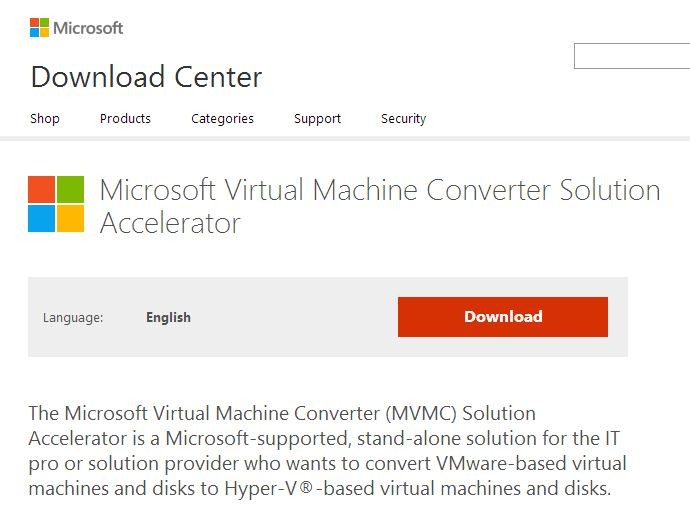690x524 pixels.
Task: Click the Language: label
Action: click(73, 318)
